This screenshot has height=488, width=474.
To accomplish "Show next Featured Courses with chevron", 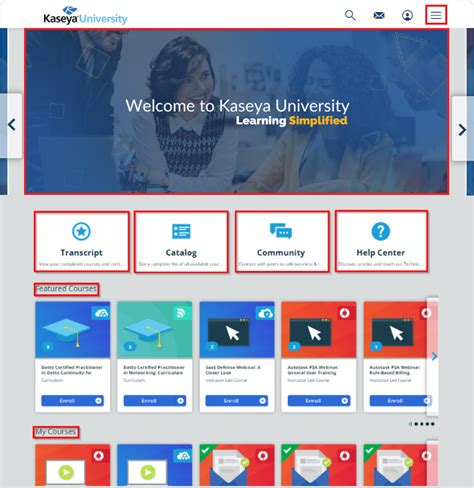I will pyautogui.click(x=434, y=357).
